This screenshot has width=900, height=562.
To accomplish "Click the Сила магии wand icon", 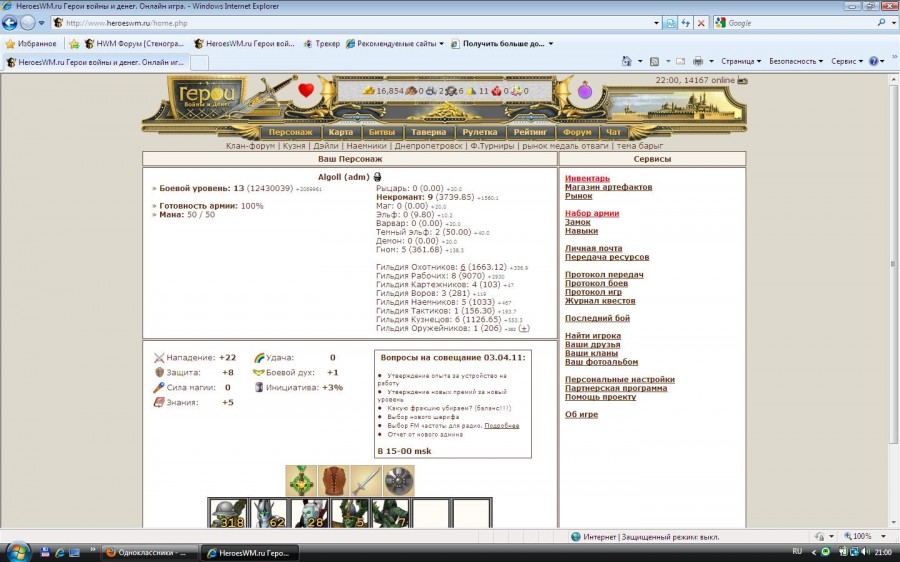I will (159, 387).
